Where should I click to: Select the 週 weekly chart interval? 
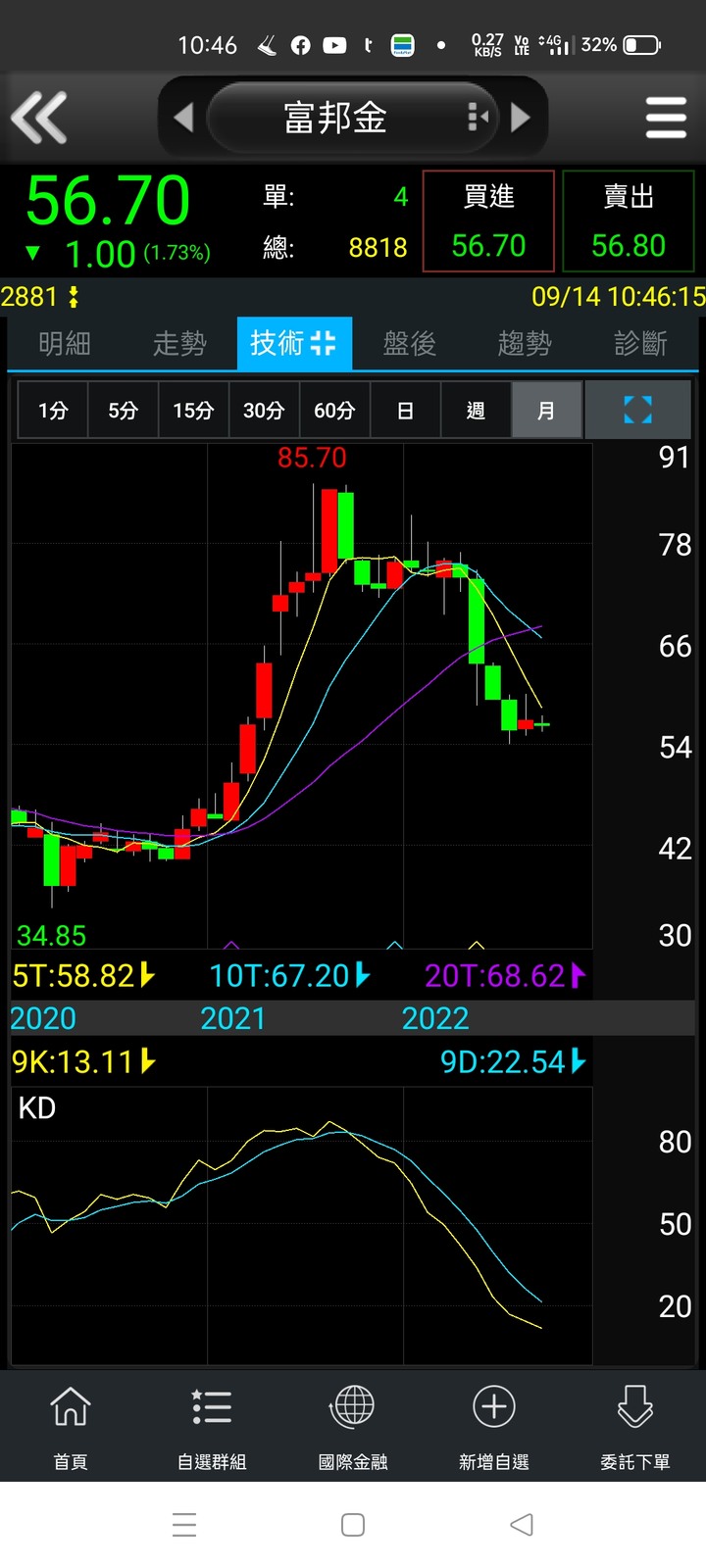tap(476, 410)
